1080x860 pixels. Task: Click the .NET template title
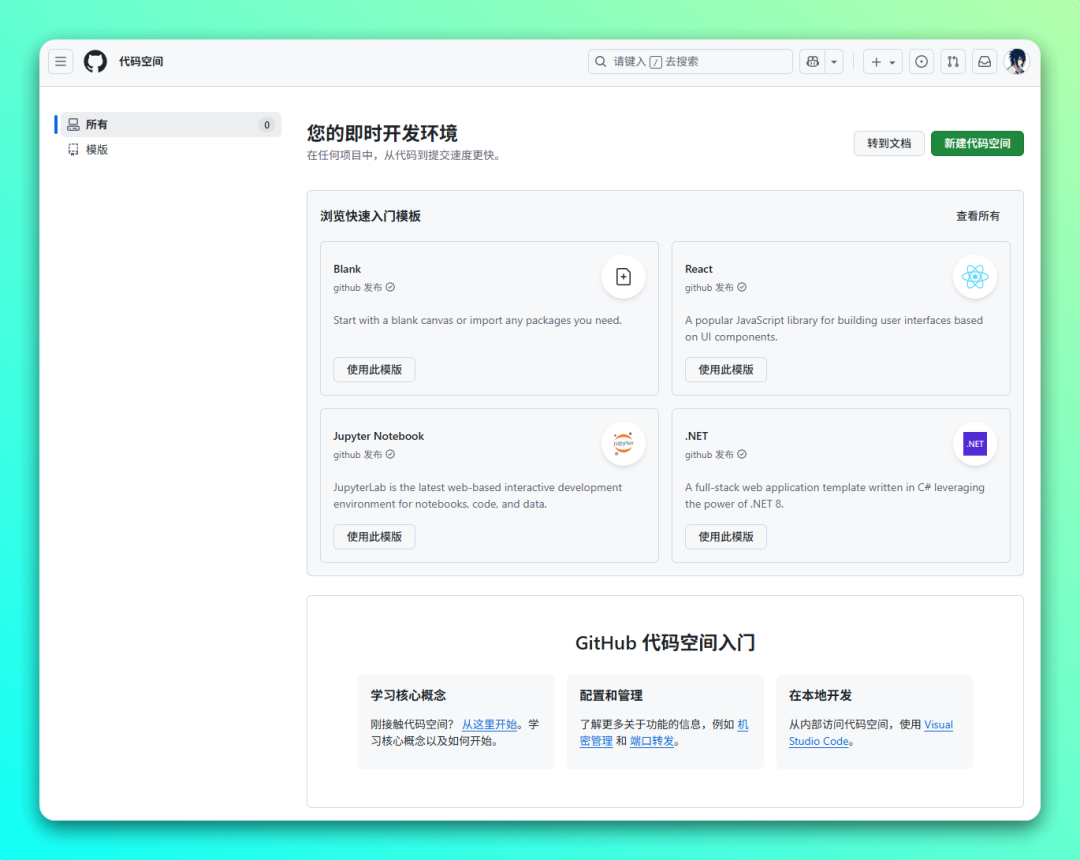[x=696, y=436]
